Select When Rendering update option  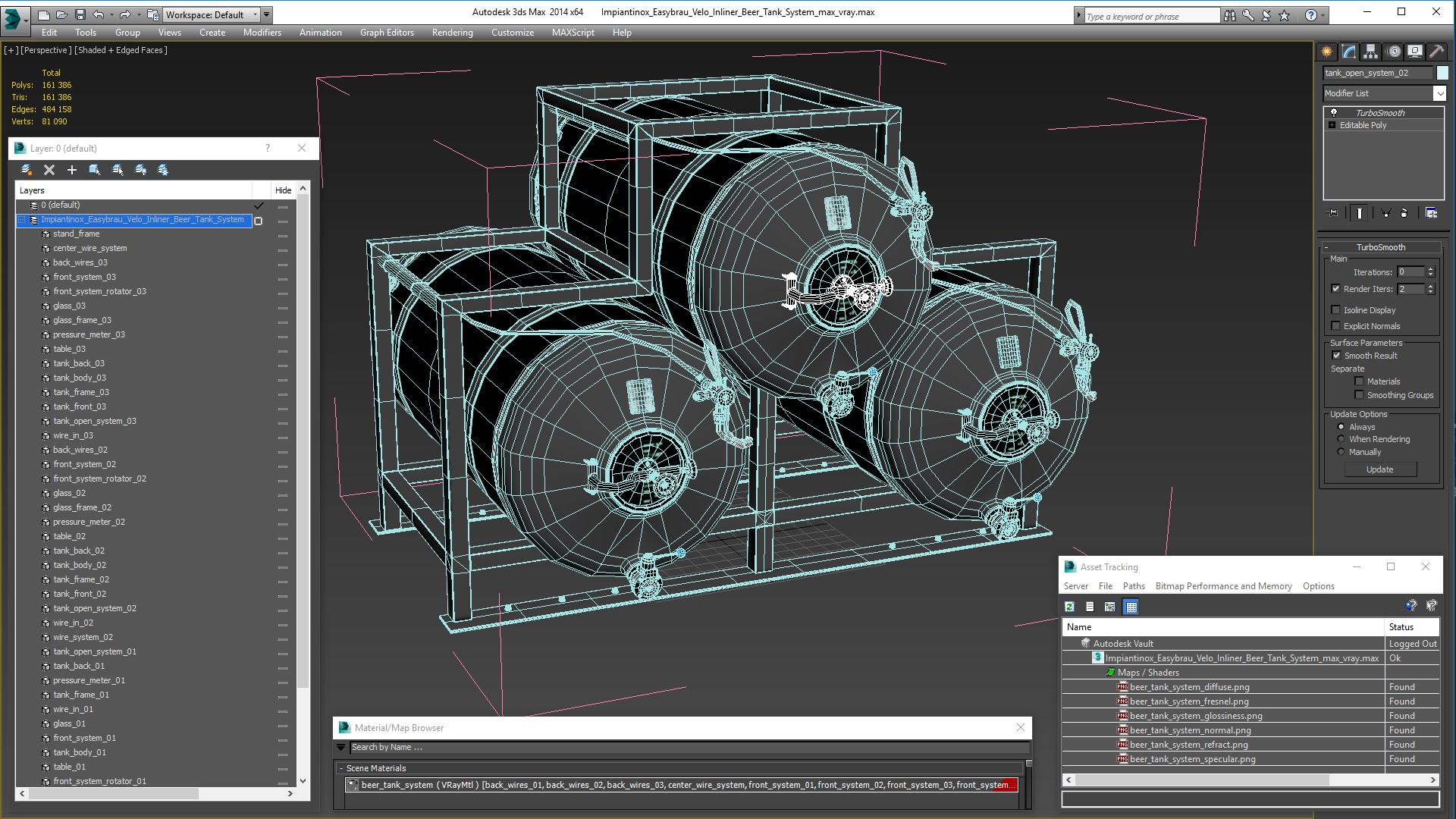point(1341,439)
